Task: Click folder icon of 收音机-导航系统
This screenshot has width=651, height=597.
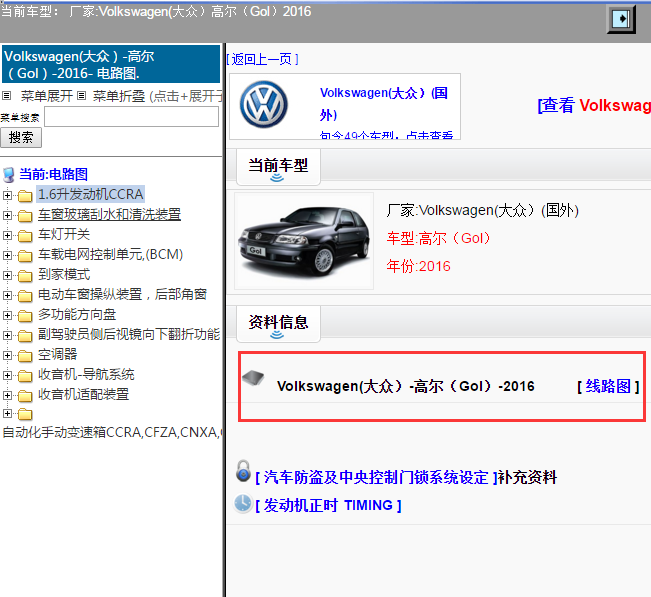Action: tap(25, 376)
